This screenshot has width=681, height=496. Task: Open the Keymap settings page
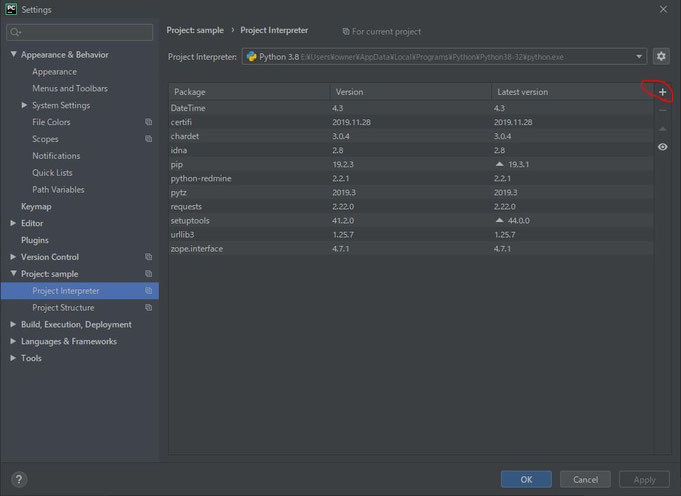[36, 206]
